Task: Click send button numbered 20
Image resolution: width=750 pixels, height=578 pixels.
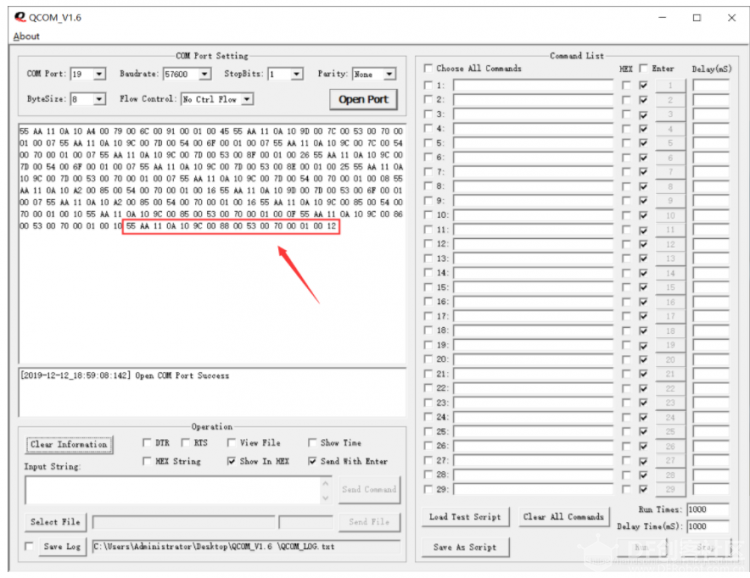Action: click(670, 360)
